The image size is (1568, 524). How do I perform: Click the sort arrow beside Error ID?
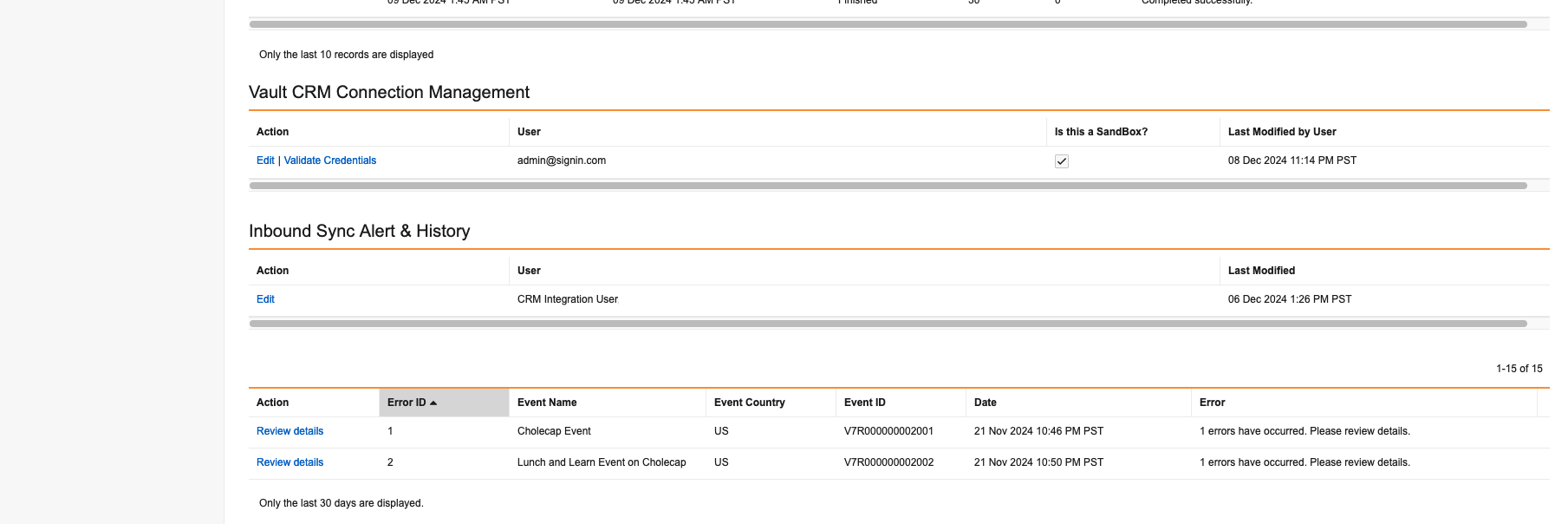[433, 403]
